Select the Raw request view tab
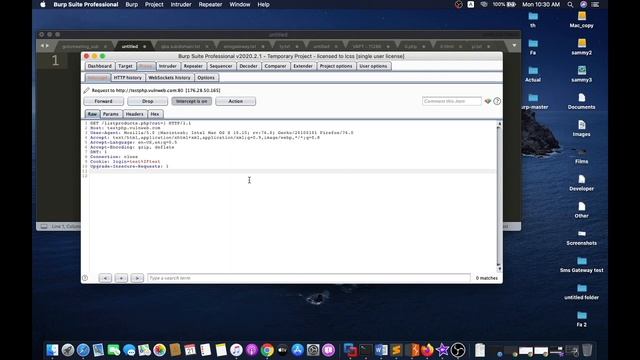 coord(92,114)
